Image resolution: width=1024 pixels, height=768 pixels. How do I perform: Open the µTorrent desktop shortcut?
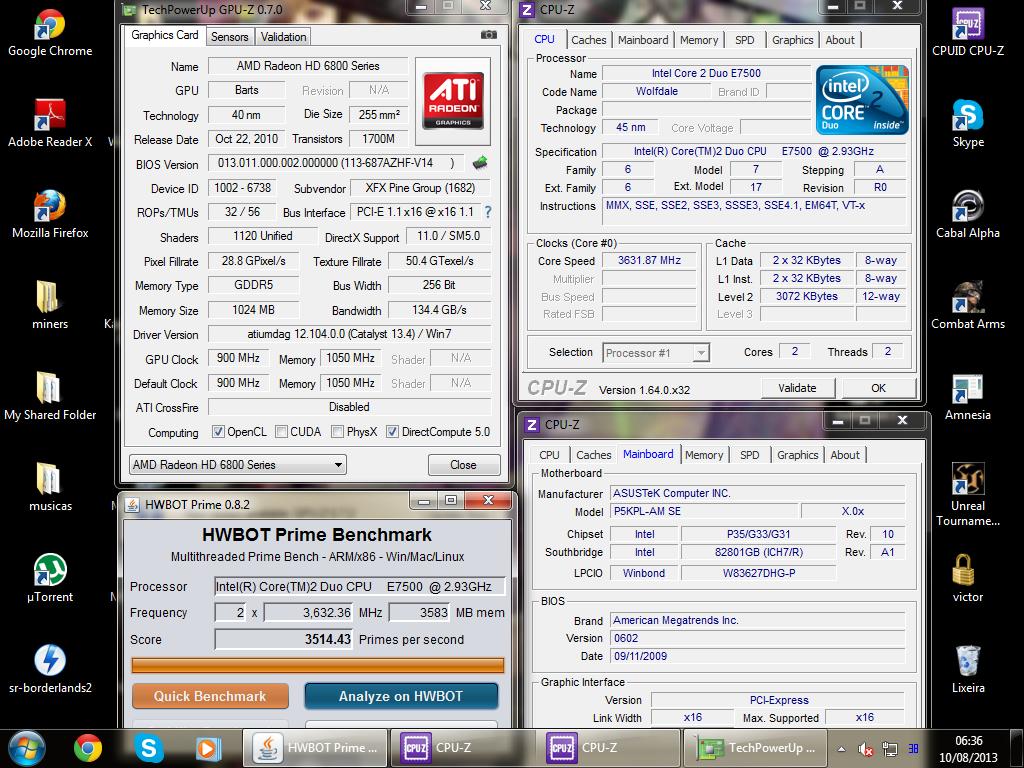[50, 577]
